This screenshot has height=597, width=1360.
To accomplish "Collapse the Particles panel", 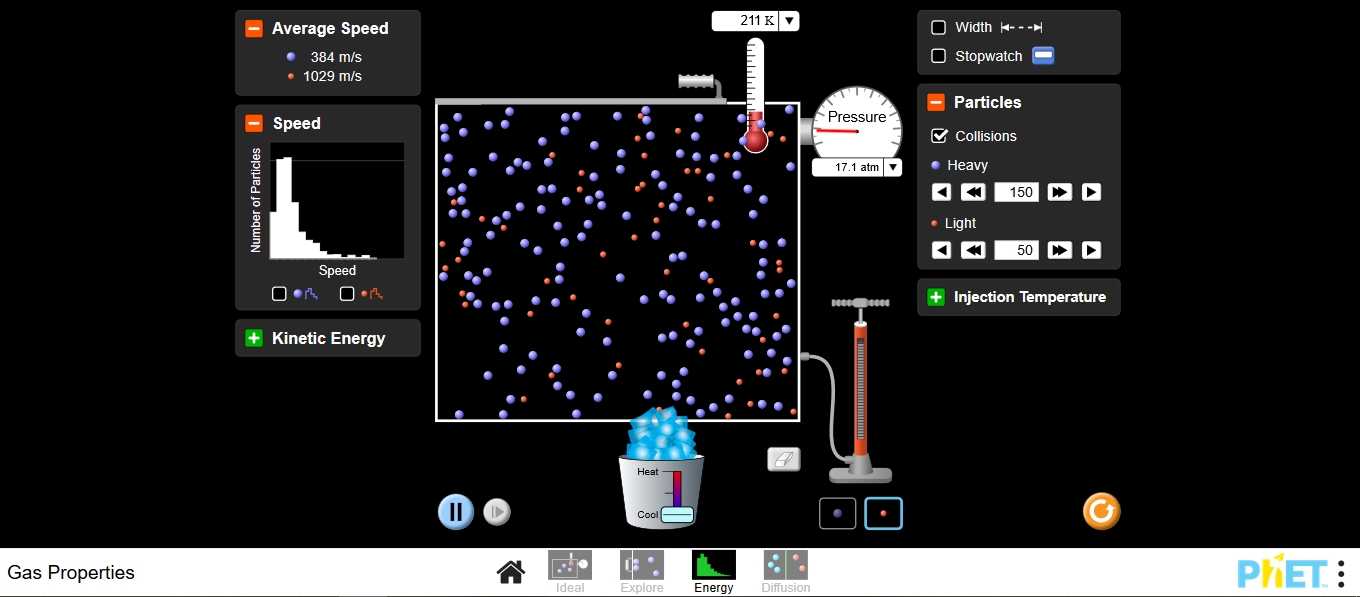I will [x=936, y=102].
